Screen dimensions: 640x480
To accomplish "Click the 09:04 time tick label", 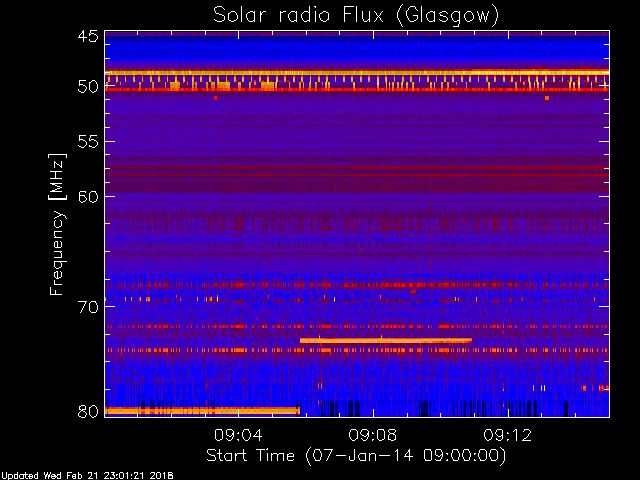I will pos(238,435).
